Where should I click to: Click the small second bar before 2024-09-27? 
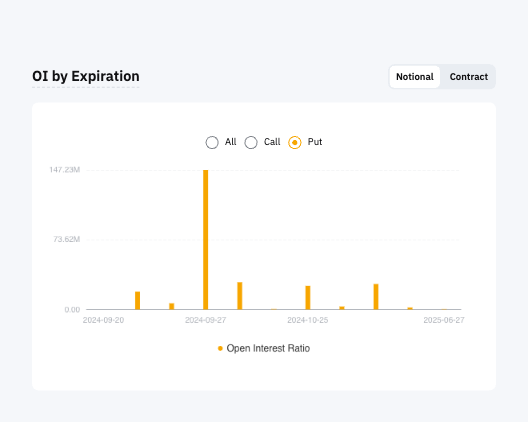[x=171, y=306]
